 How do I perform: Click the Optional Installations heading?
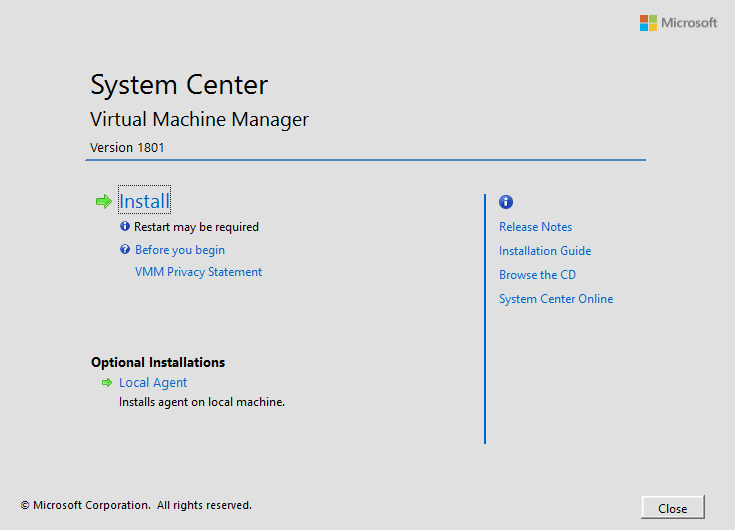[158, 362]
